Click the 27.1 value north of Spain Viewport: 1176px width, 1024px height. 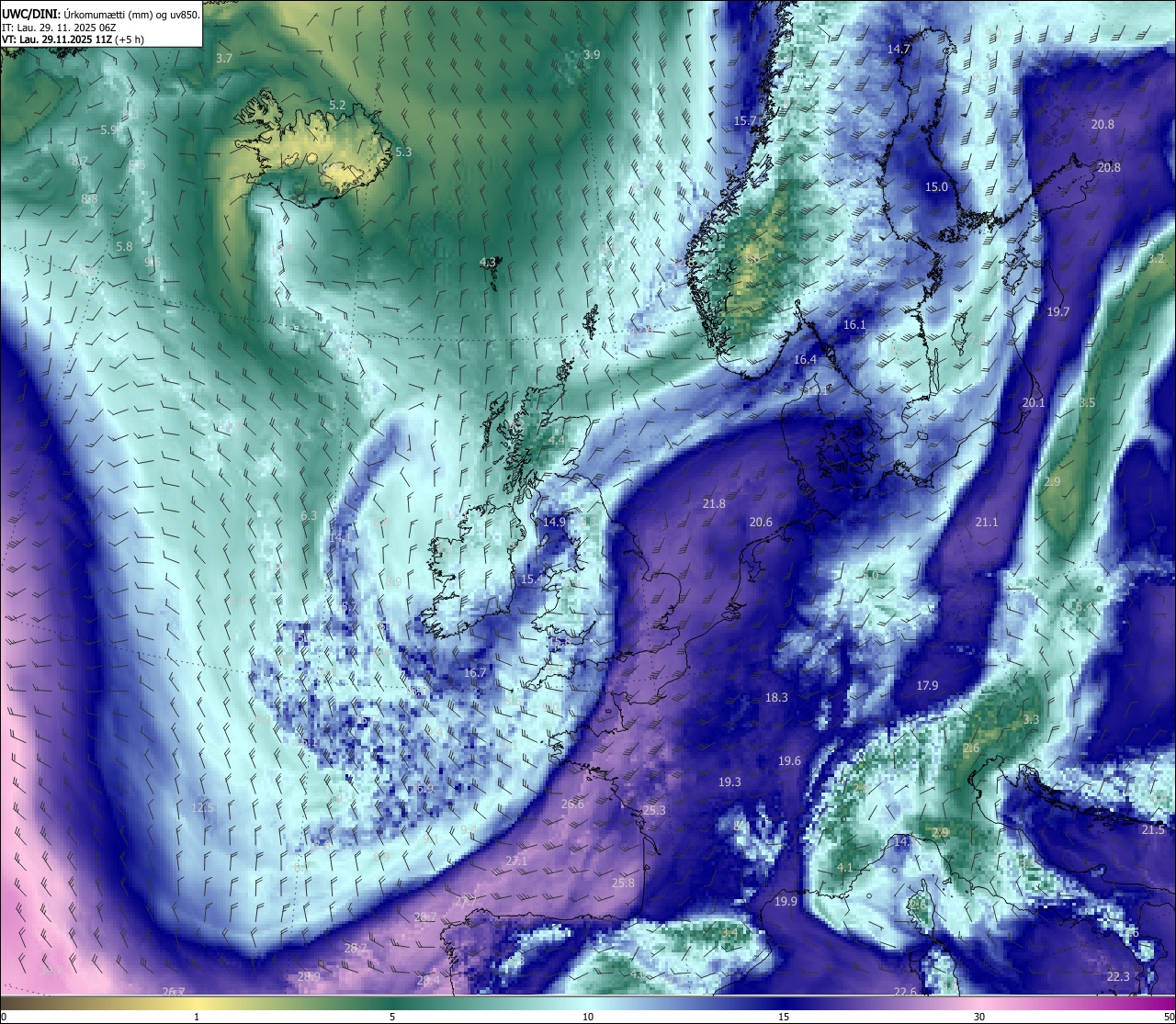point(516,861)
